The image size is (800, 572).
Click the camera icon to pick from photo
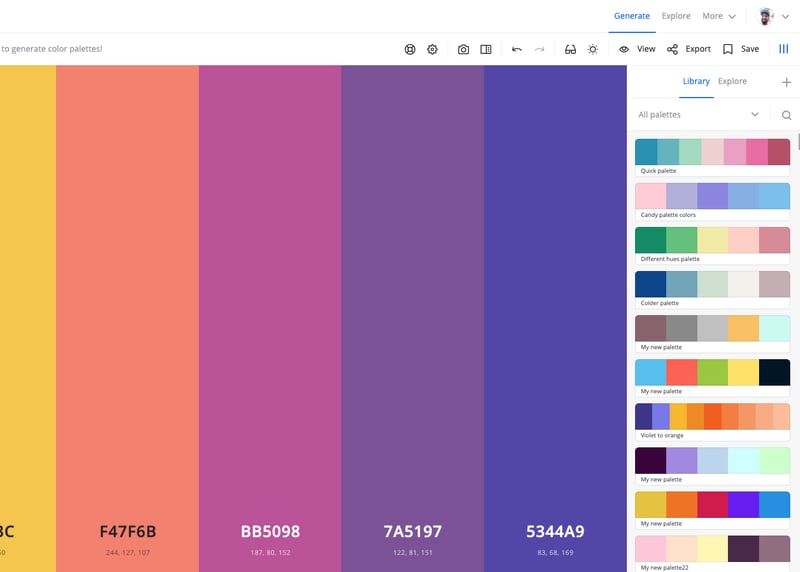tap(463, 49)
